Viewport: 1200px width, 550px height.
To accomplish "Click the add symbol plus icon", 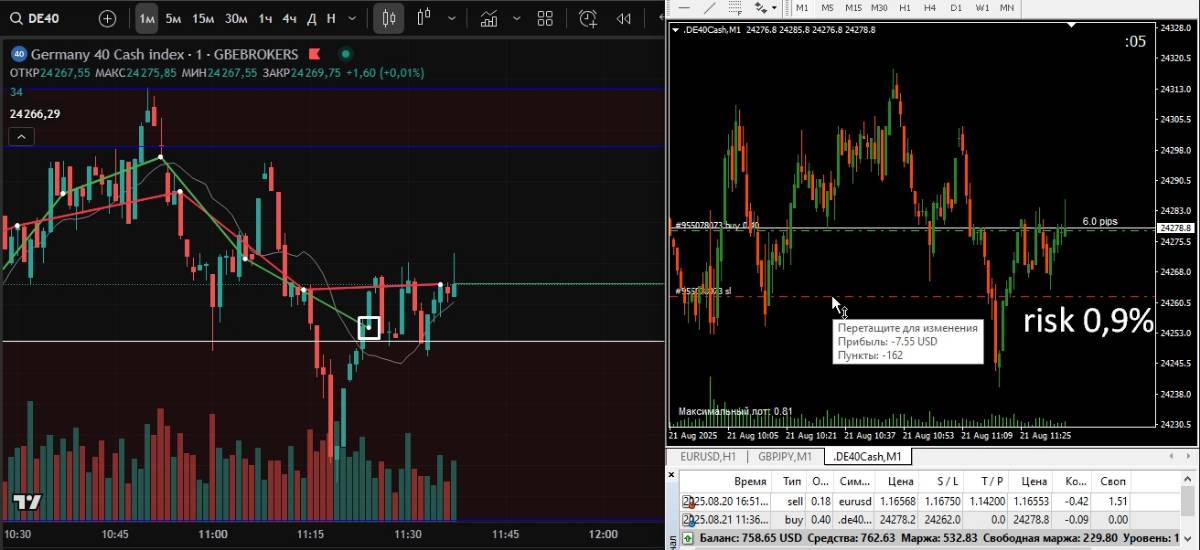I will point(108,18).
